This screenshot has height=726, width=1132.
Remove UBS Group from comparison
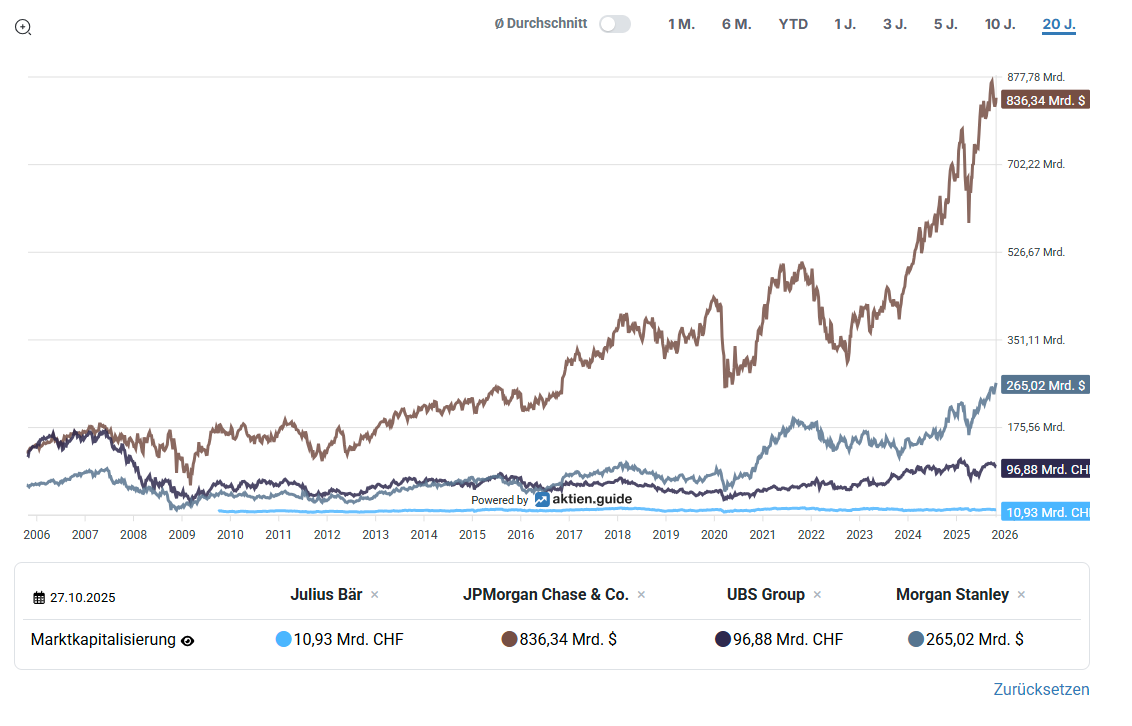tap(817, 595)
